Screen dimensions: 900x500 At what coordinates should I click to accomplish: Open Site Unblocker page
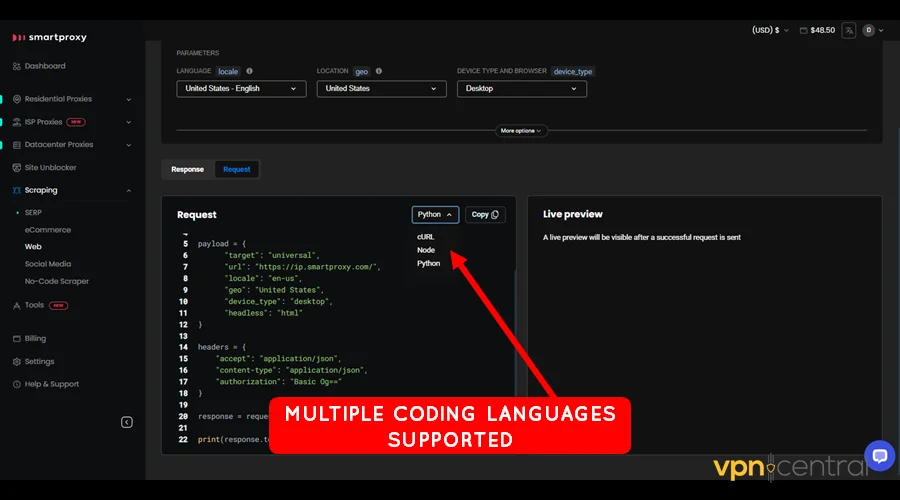tap(51, 168)
